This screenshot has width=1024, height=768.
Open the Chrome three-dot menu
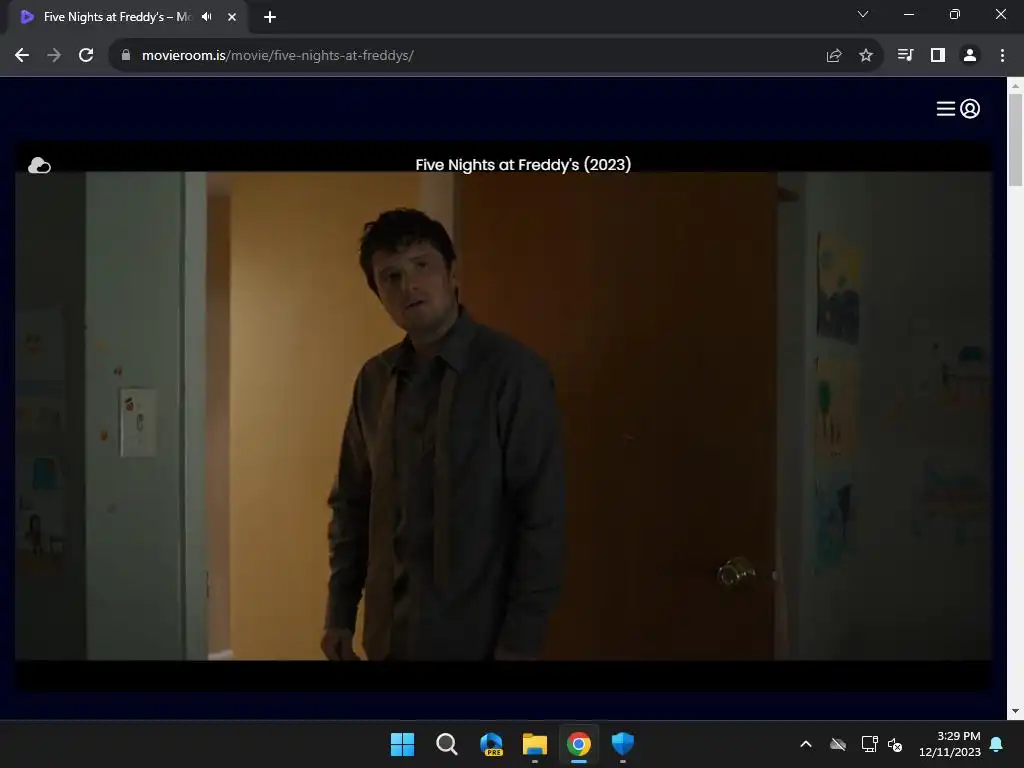tap(1002, 56)
